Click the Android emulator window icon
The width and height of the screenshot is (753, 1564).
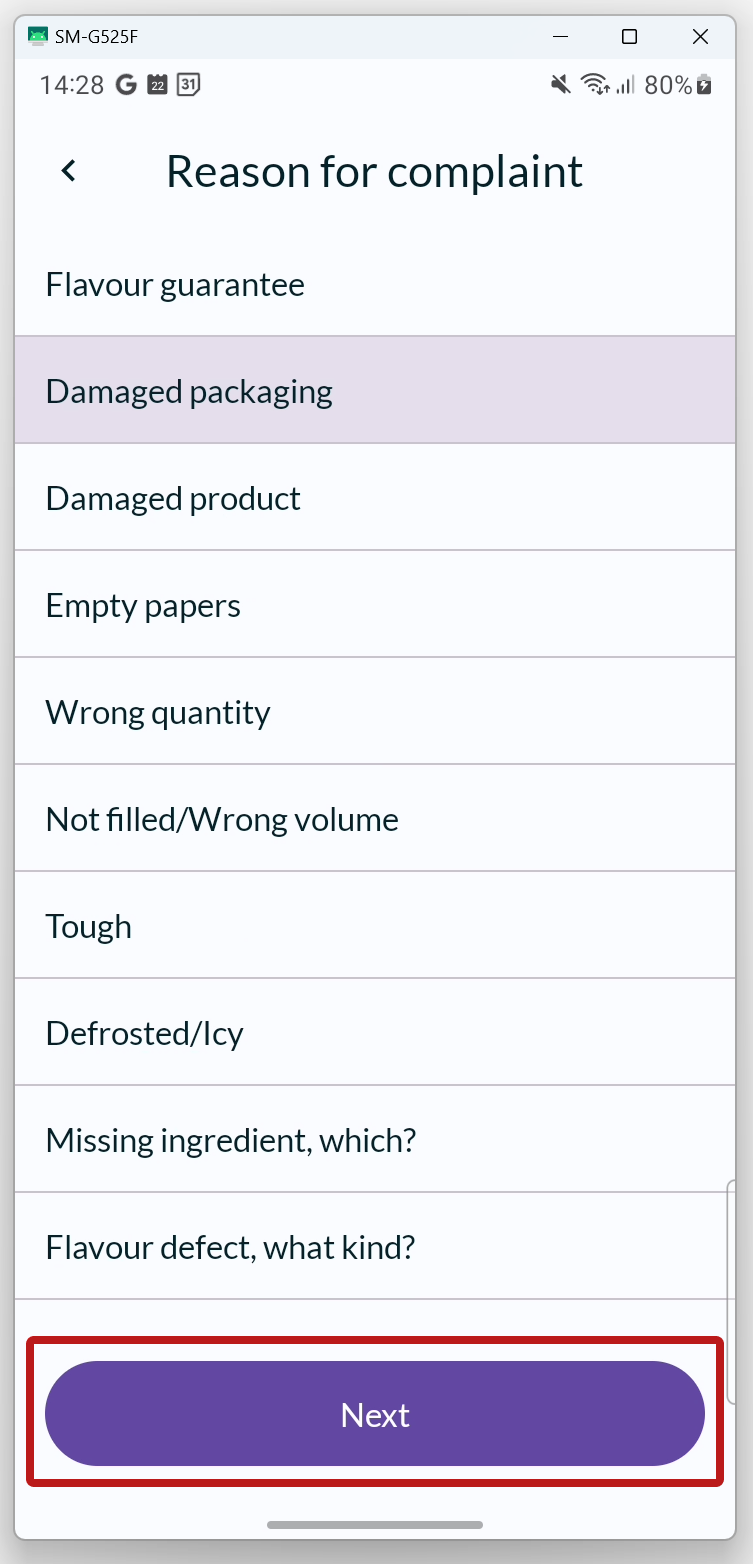38,37
